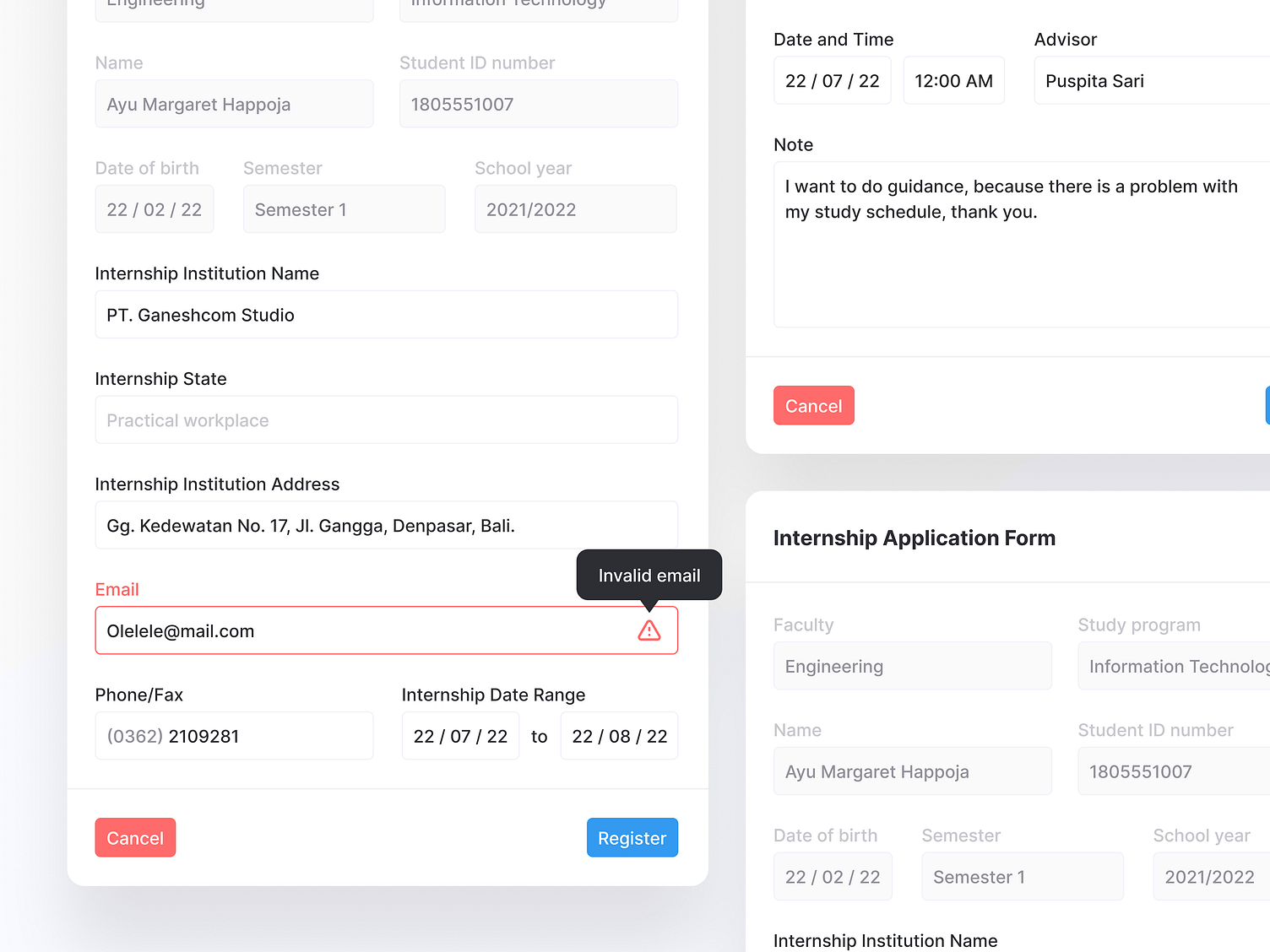
Task: Click the Name field with Ayu Margaret Happoja
Action: (234, 104)
